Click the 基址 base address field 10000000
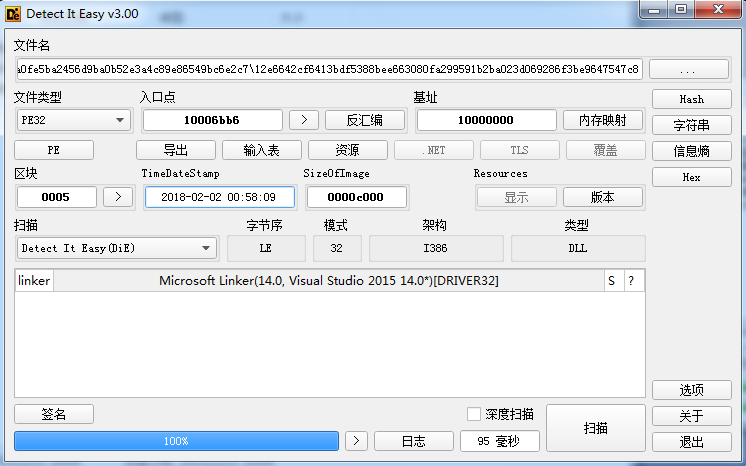This screenshot has width=746, height=466. (x=486, y=120)
